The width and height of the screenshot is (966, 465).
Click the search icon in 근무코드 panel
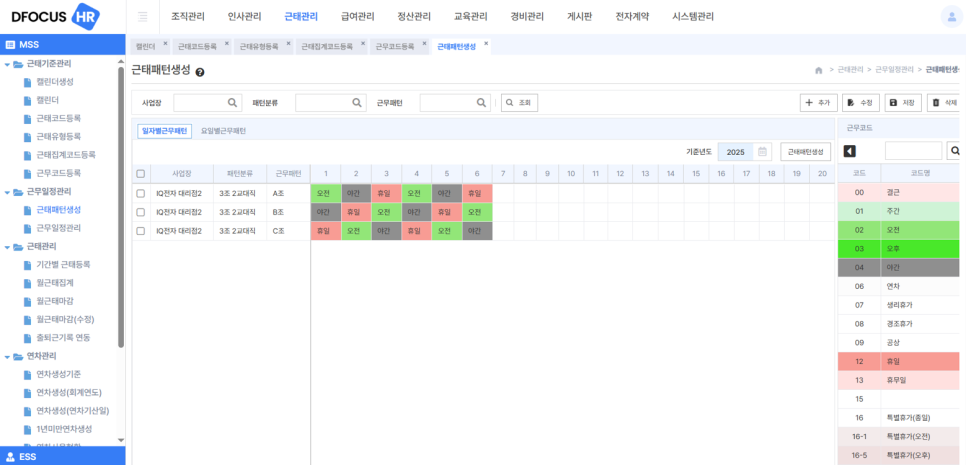pos(956,151)
